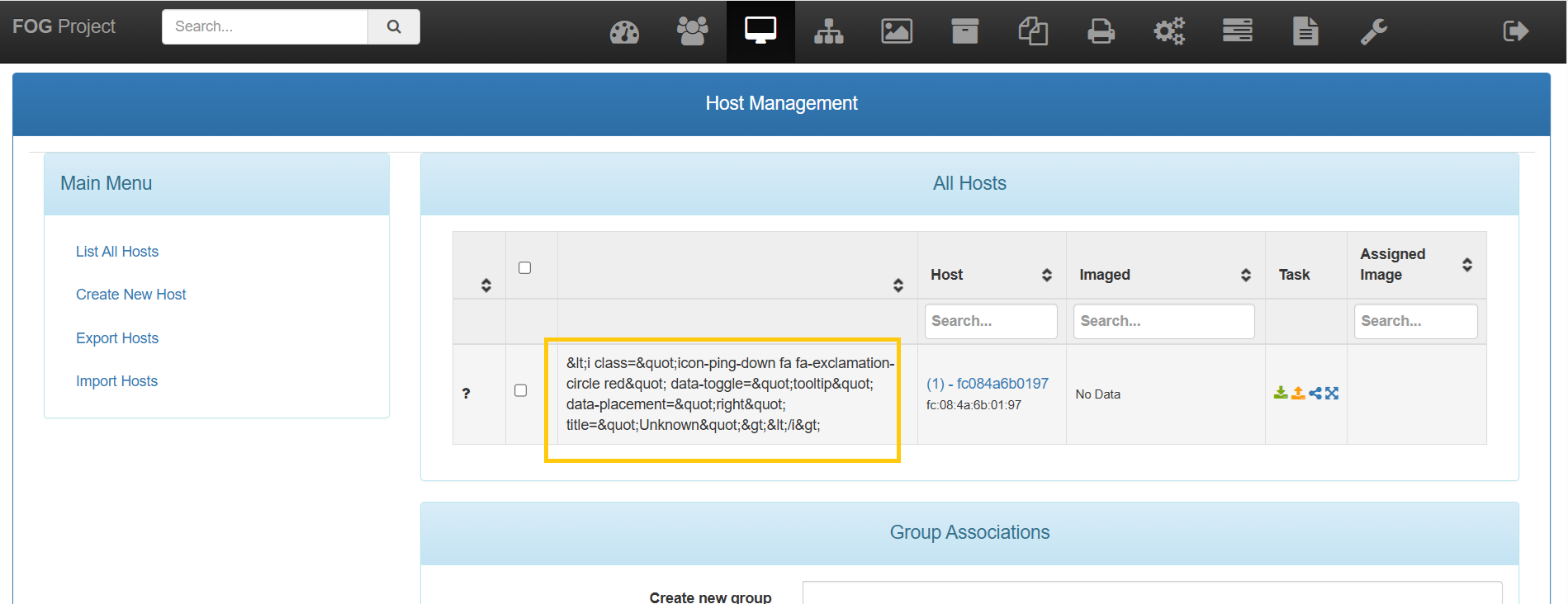Click the Task column header

1295,275
